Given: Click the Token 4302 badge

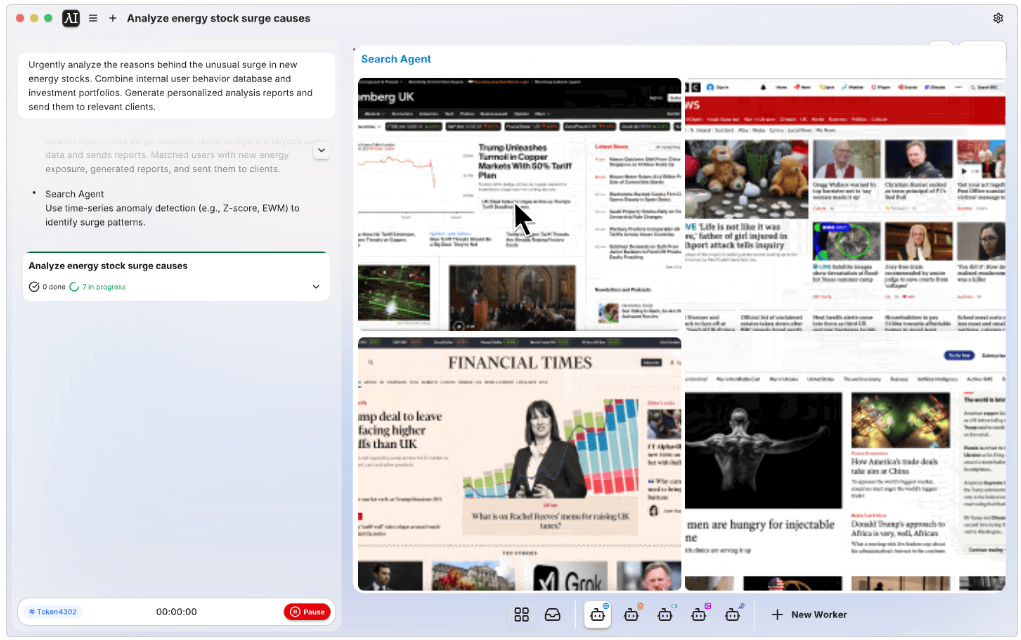Looking at the screenshot, I should coord(53,612).
